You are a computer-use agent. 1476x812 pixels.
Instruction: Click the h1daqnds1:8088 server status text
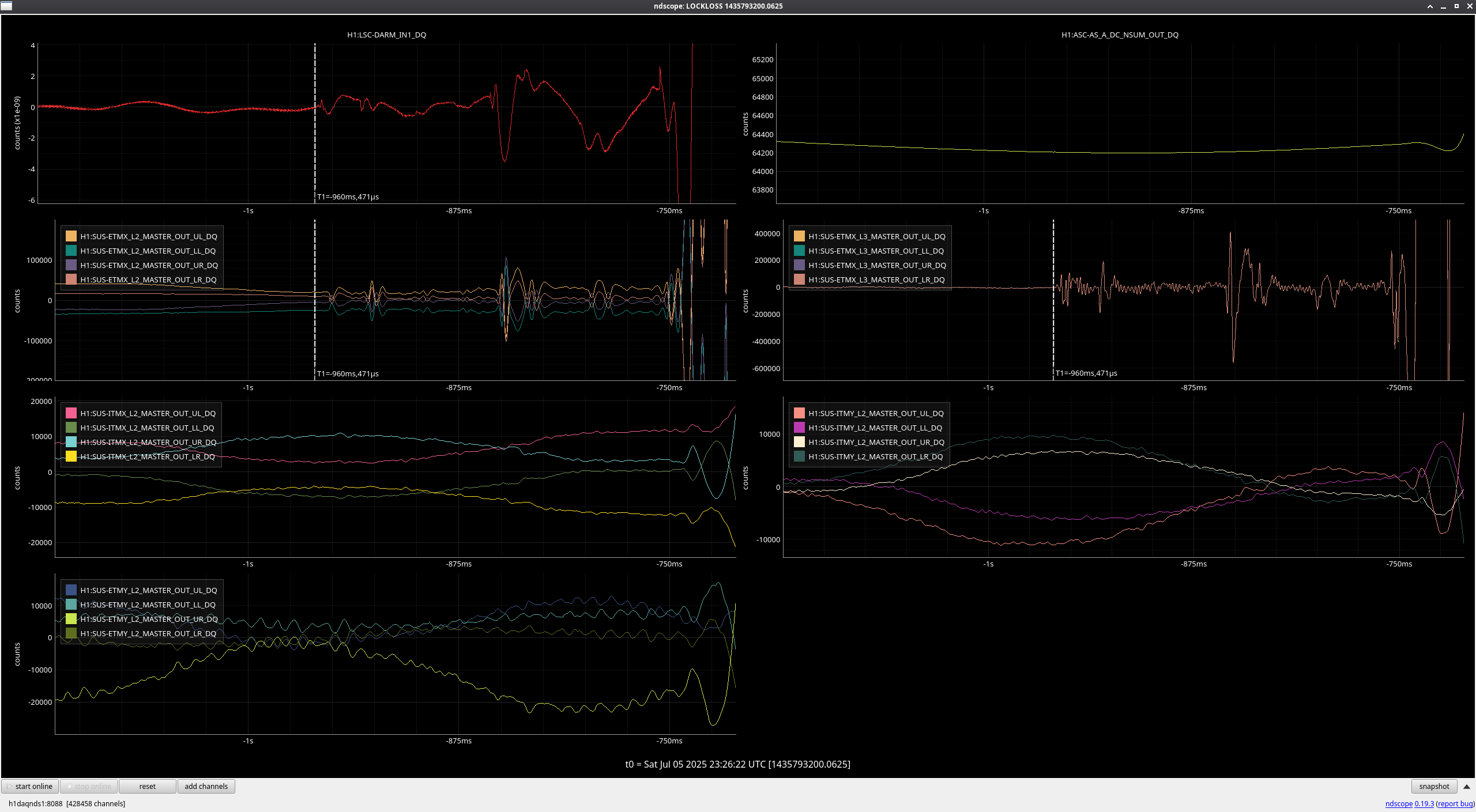pos(66,803)
